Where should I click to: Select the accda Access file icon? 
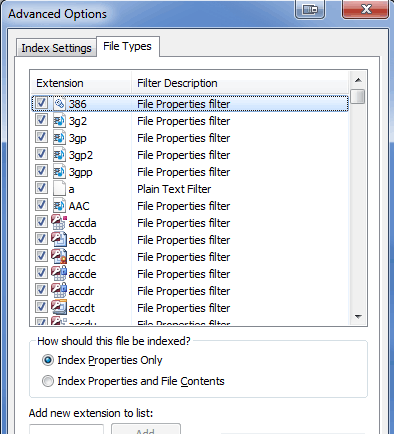point(59,223)
